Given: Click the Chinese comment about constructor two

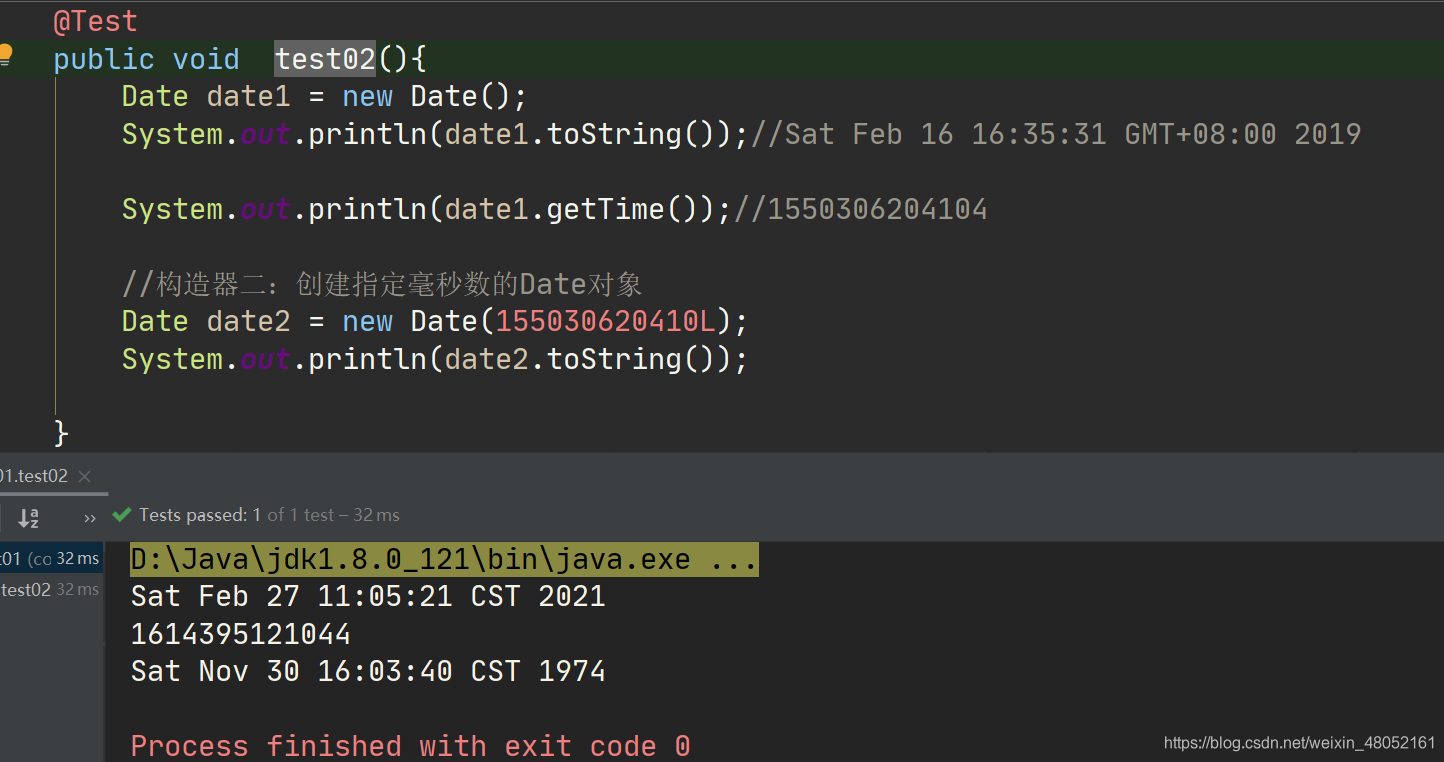Looking at the screenshot, I should point(382,284).
